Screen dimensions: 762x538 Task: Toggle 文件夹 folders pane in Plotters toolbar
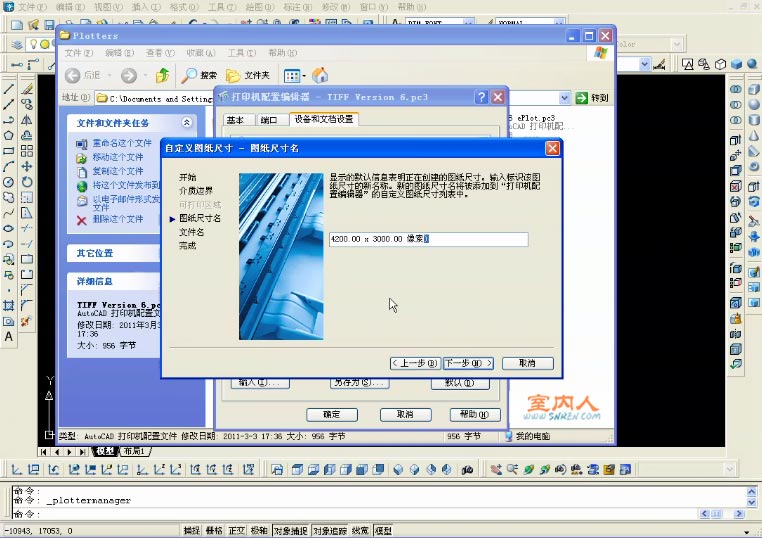click(248, 75)
